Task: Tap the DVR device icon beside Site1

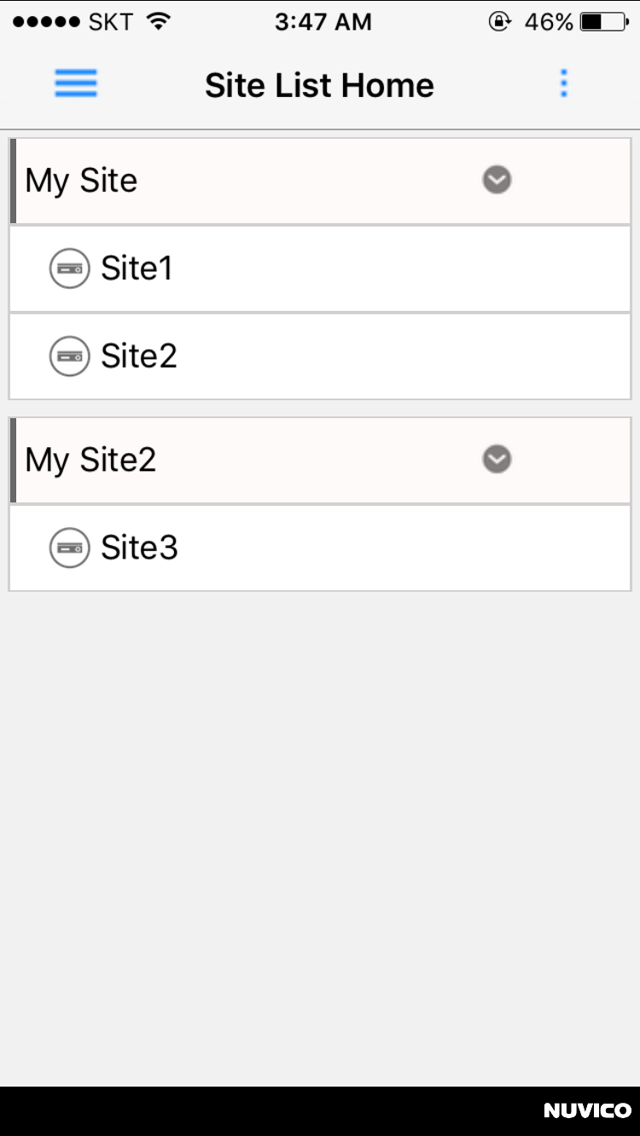Action: [70, 268]
